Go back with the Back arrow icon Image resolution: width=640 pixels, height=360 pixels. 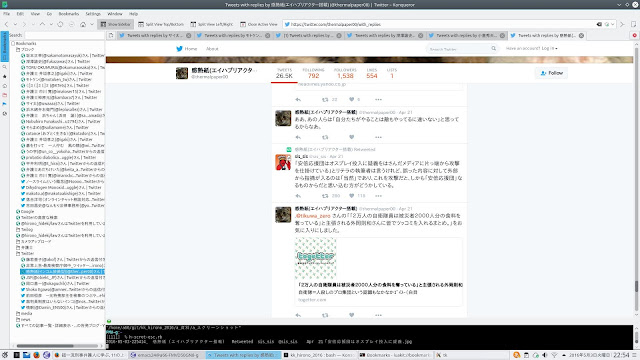[x=6, y=24]
